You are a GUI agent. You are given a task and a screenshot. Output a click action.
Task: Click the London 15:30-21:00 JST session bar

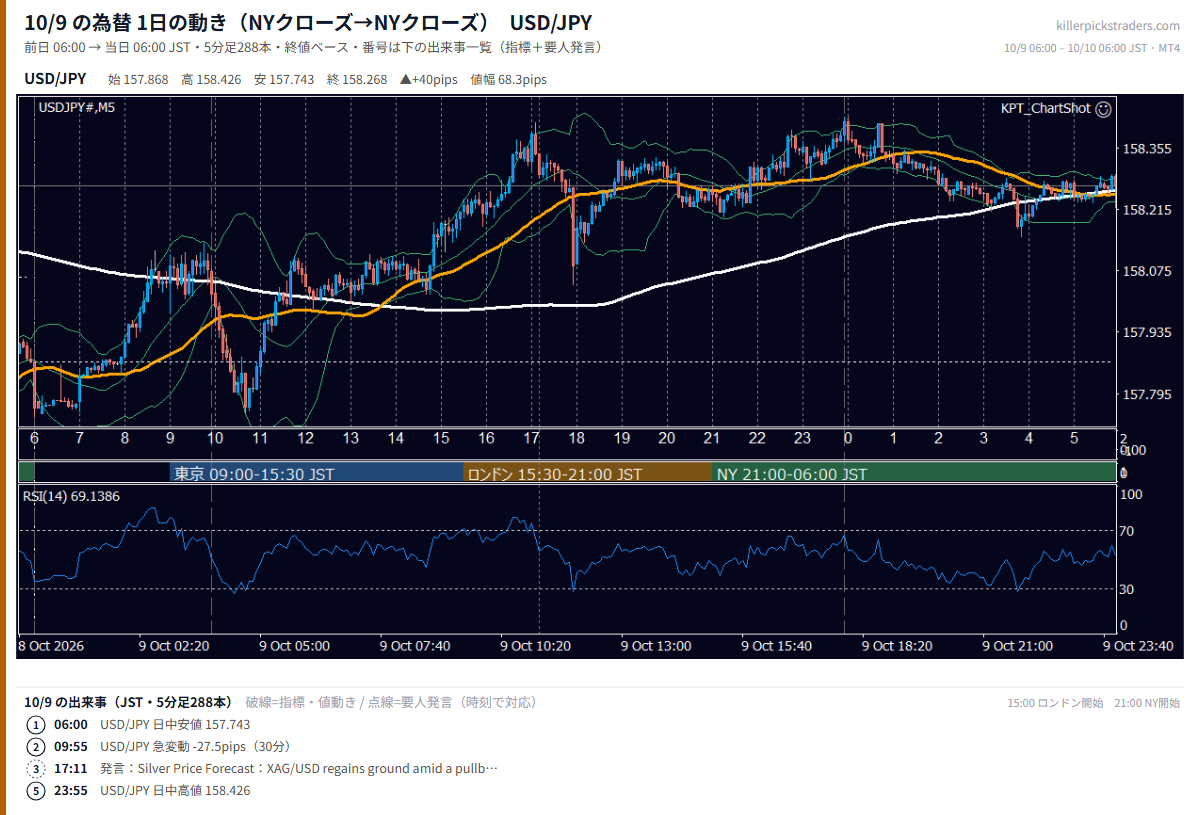[x=587, y=474]
